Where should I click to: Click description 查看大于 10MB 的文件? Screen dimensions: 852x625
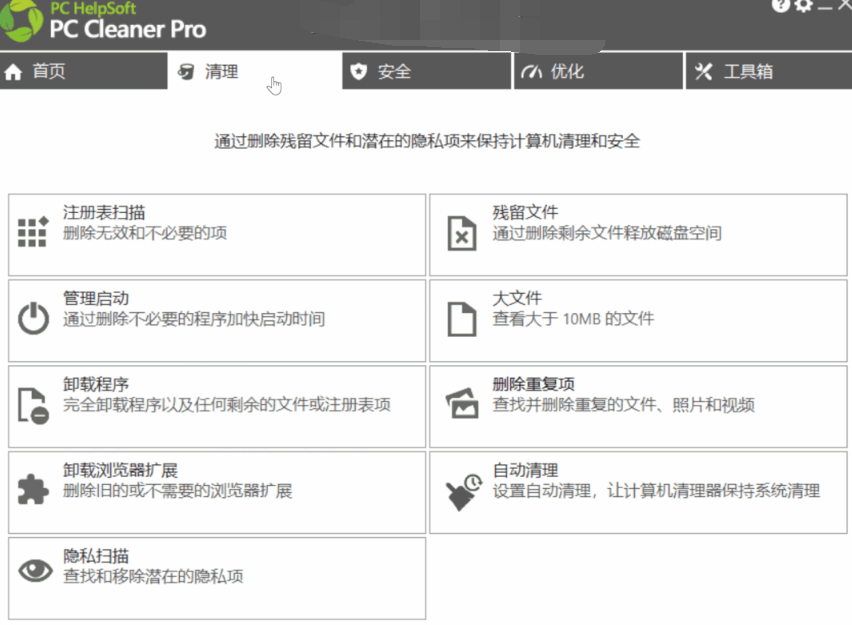tap(573, 318)
